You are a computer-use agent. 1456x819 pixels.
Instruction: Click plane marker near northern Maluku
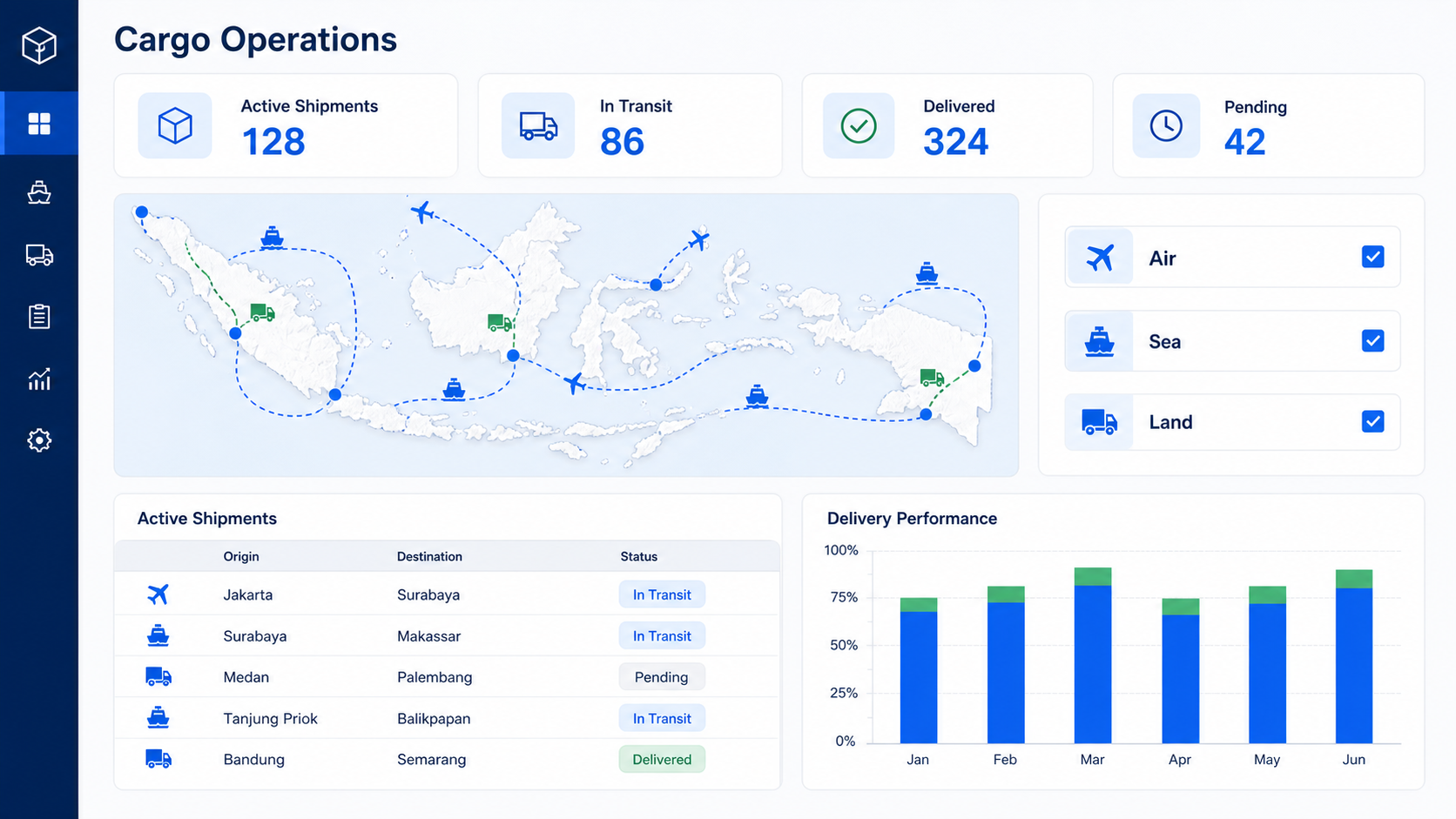[698, 238]
